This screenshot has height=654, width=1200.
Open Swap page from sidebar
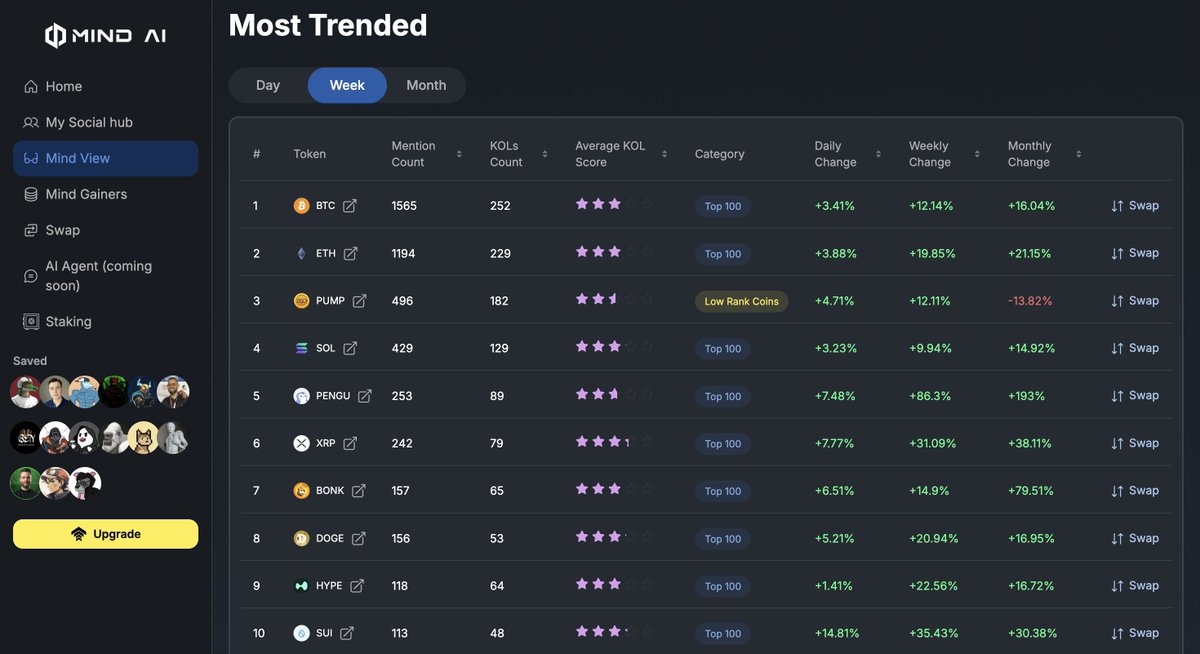(105, 231)
